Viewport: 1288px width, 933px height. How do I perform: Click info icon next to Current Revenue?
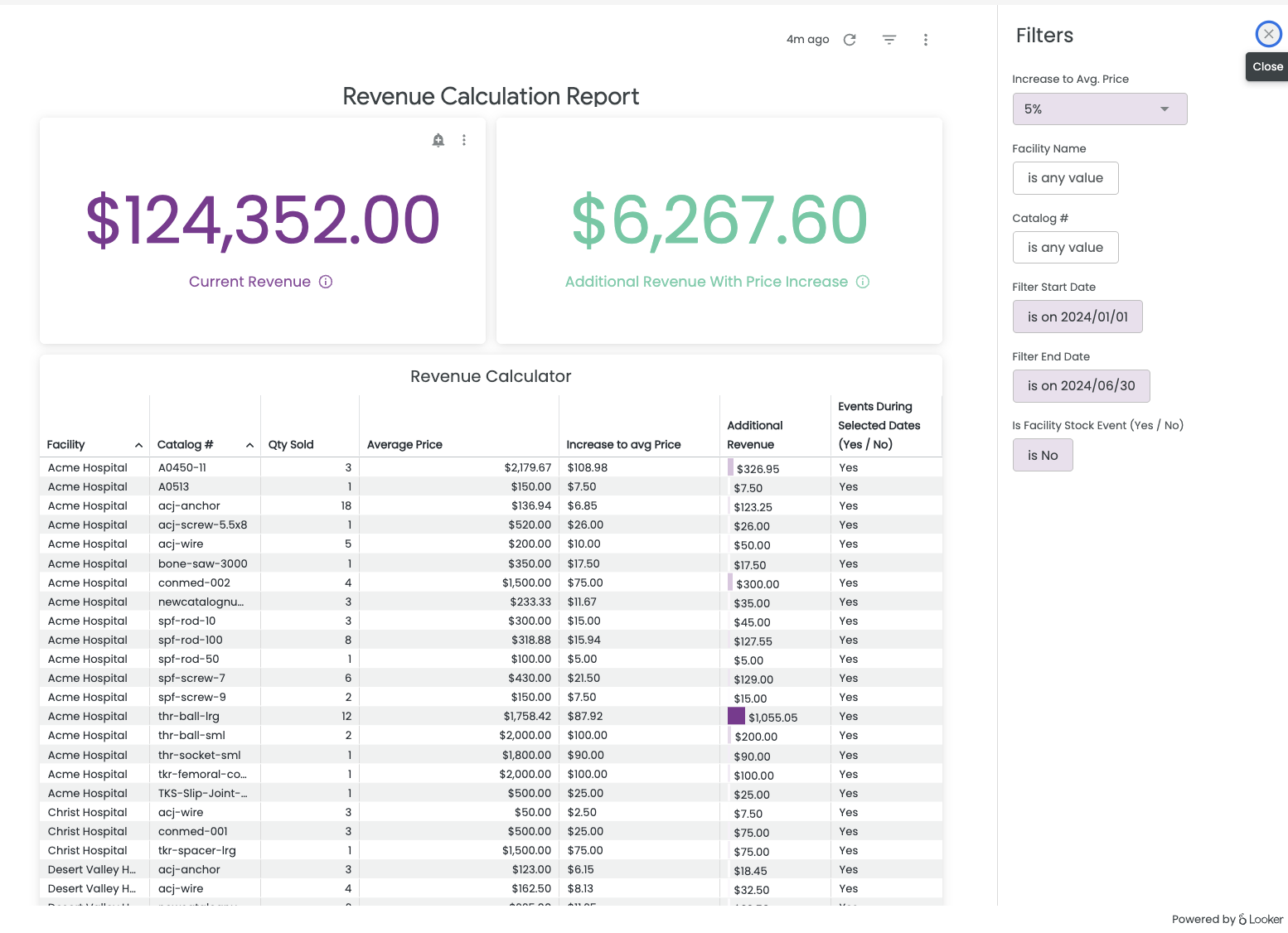(x=326, y=282)
